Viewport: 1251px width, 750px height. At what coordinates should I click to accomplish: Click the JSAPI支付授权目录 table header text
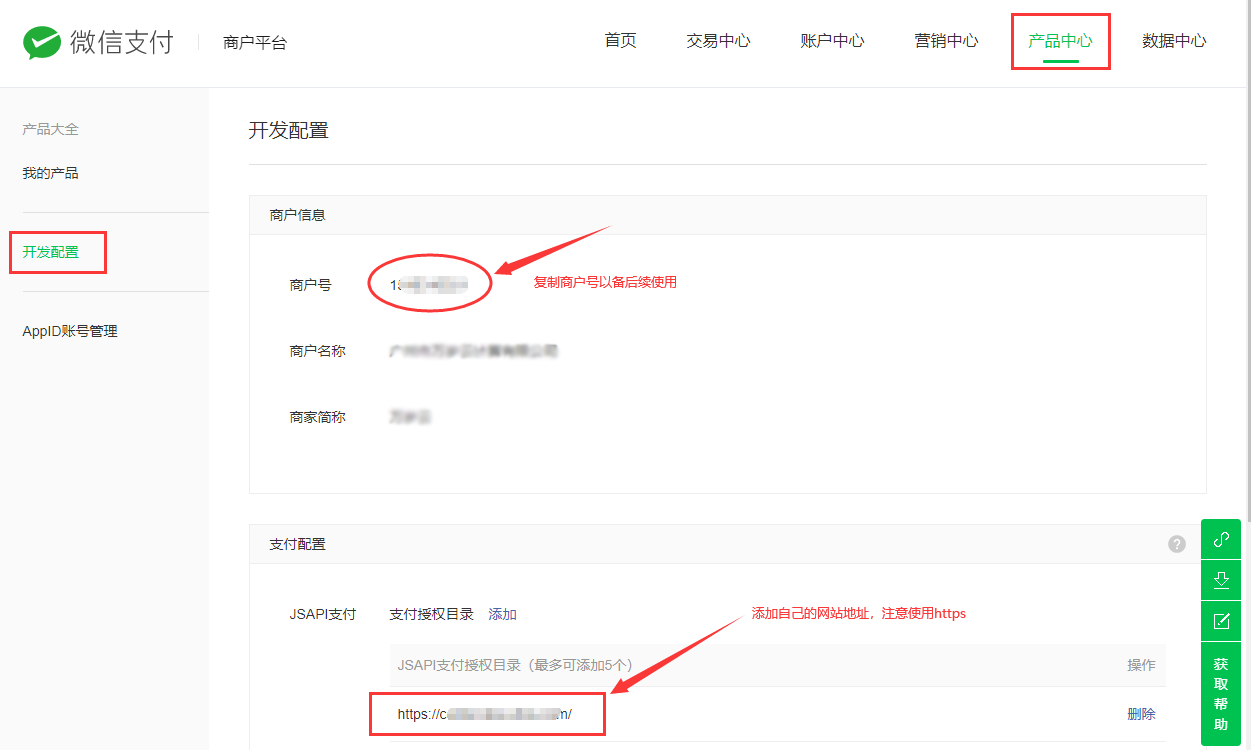click(x=515, y=665)
